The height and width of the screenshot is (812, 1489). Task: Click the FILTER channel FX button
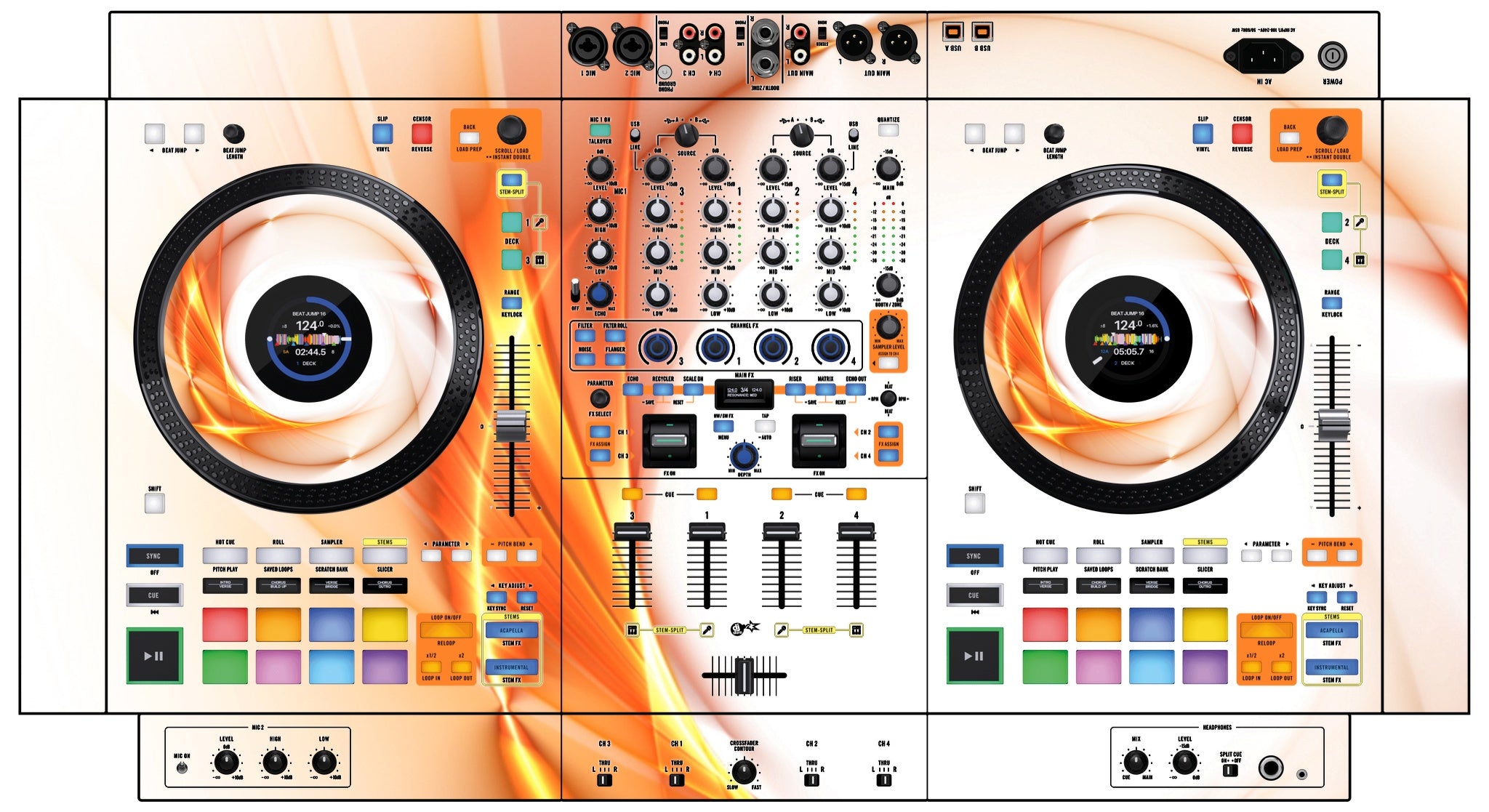tap(585, 336)
